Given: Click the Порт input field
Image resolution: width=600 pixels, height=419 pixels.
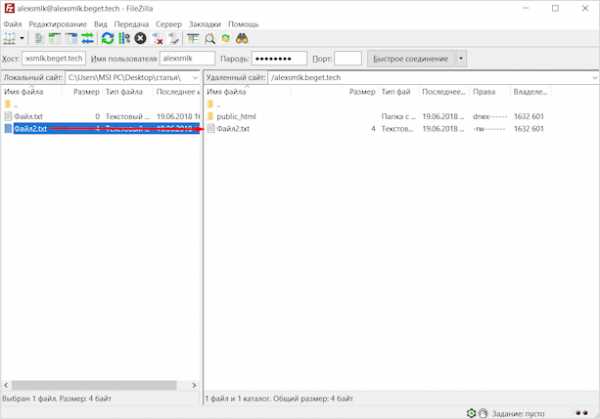Looking at the screenshot, I should [x=347, y=59].
